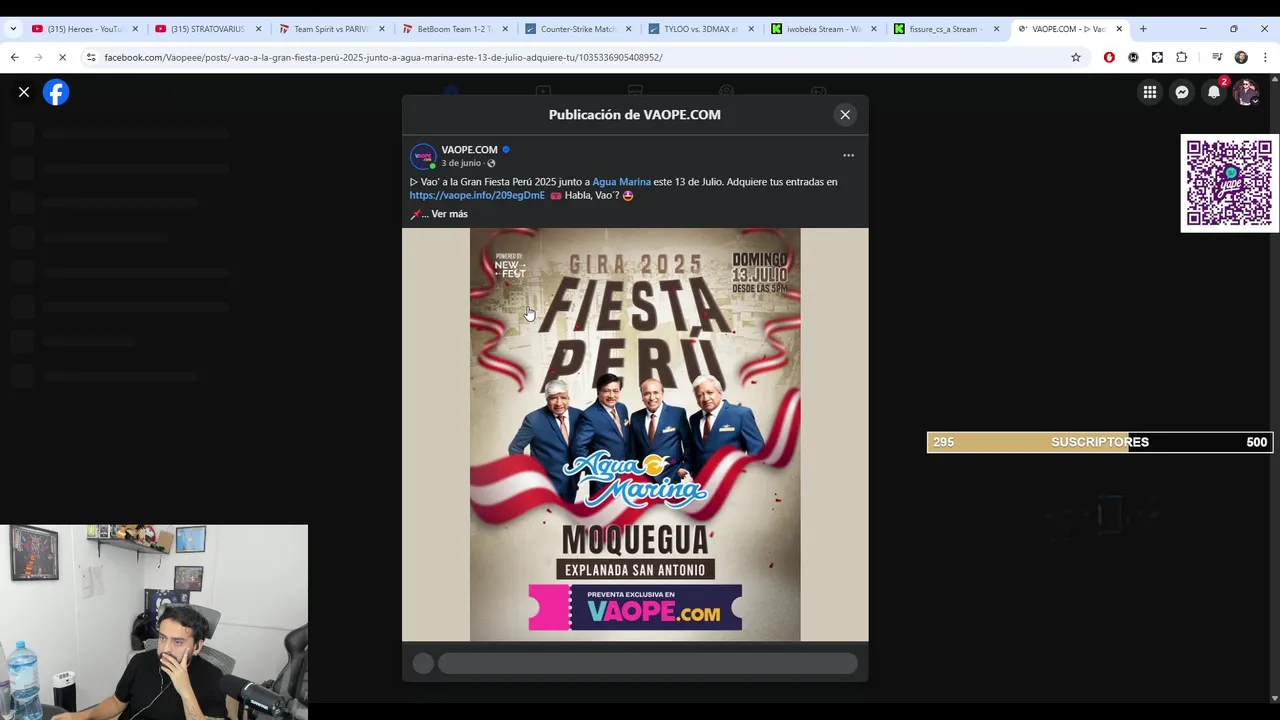
Task: Close the post viewer with the top-left X
Action: [x=24, y=92]
